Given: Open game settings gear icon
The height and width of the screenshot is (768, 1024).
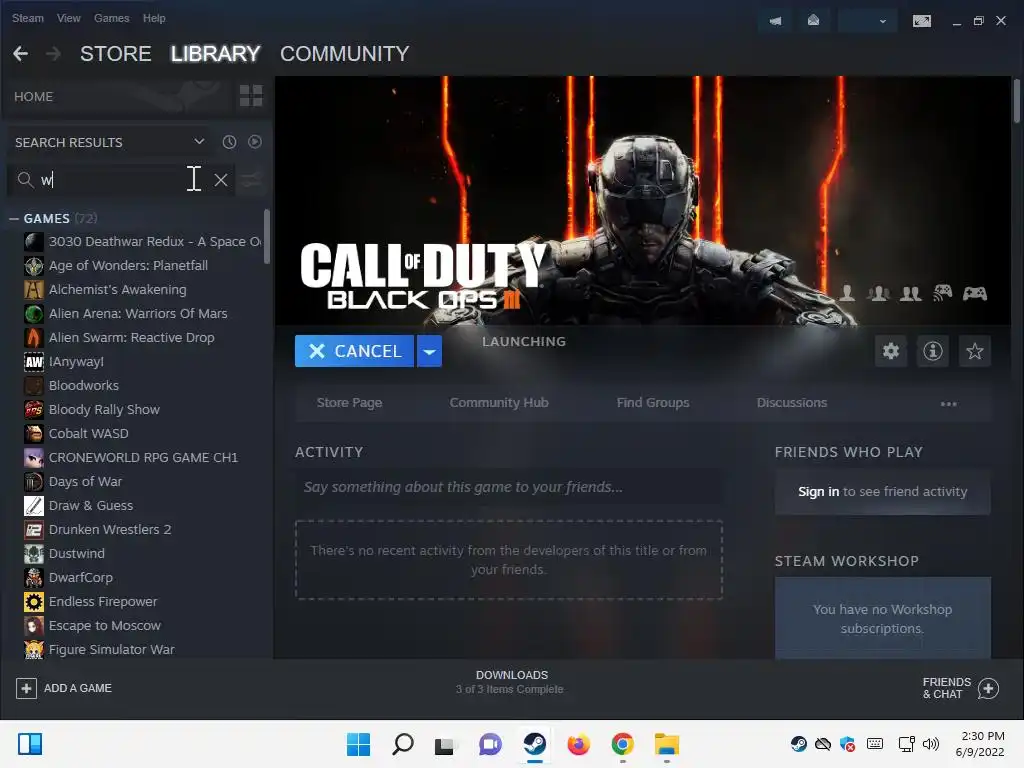Looking at the screenshot, I should (x=891, y=351).
